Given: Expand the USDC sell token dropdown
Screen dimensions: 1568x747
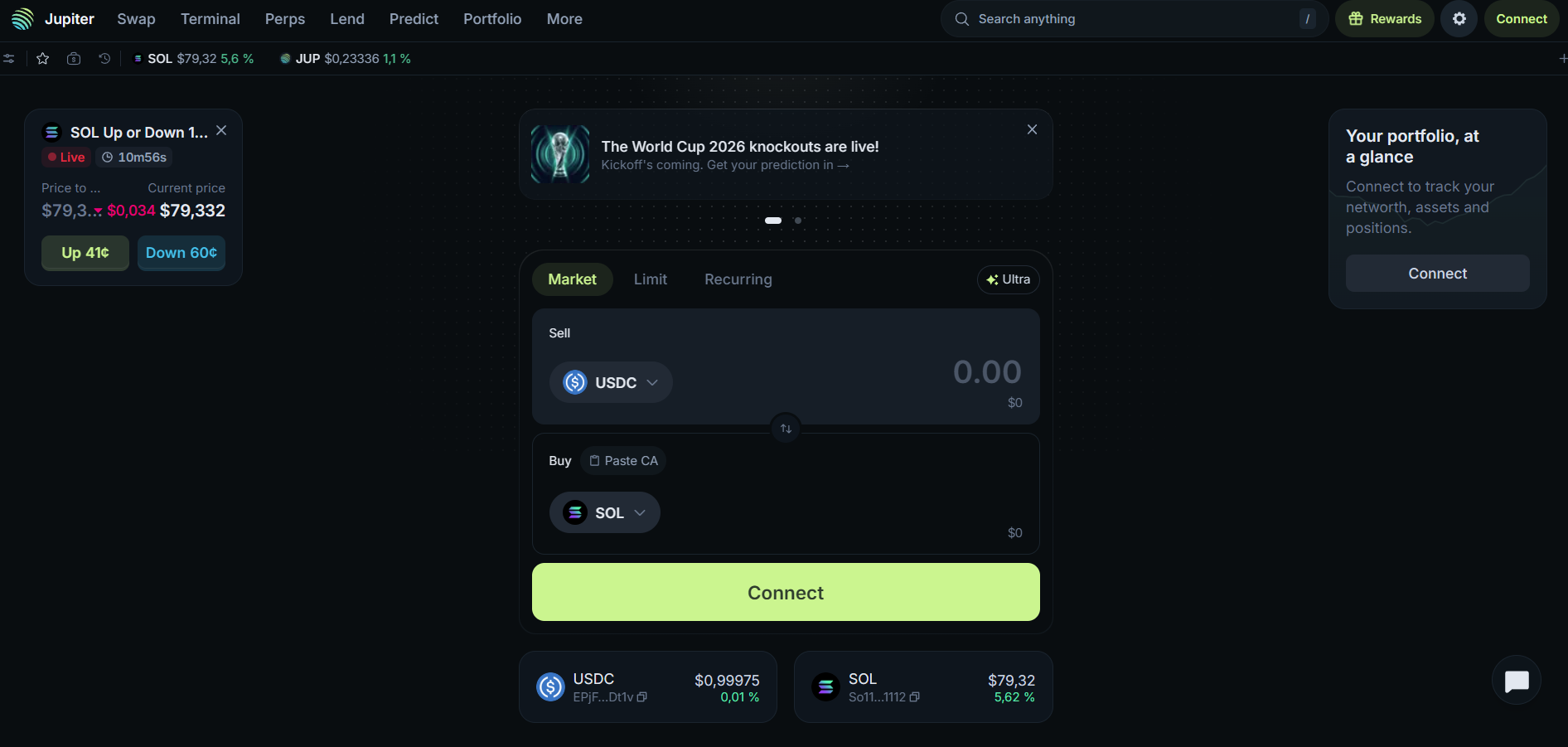Looking at the screenshot, I should point(611,382).
